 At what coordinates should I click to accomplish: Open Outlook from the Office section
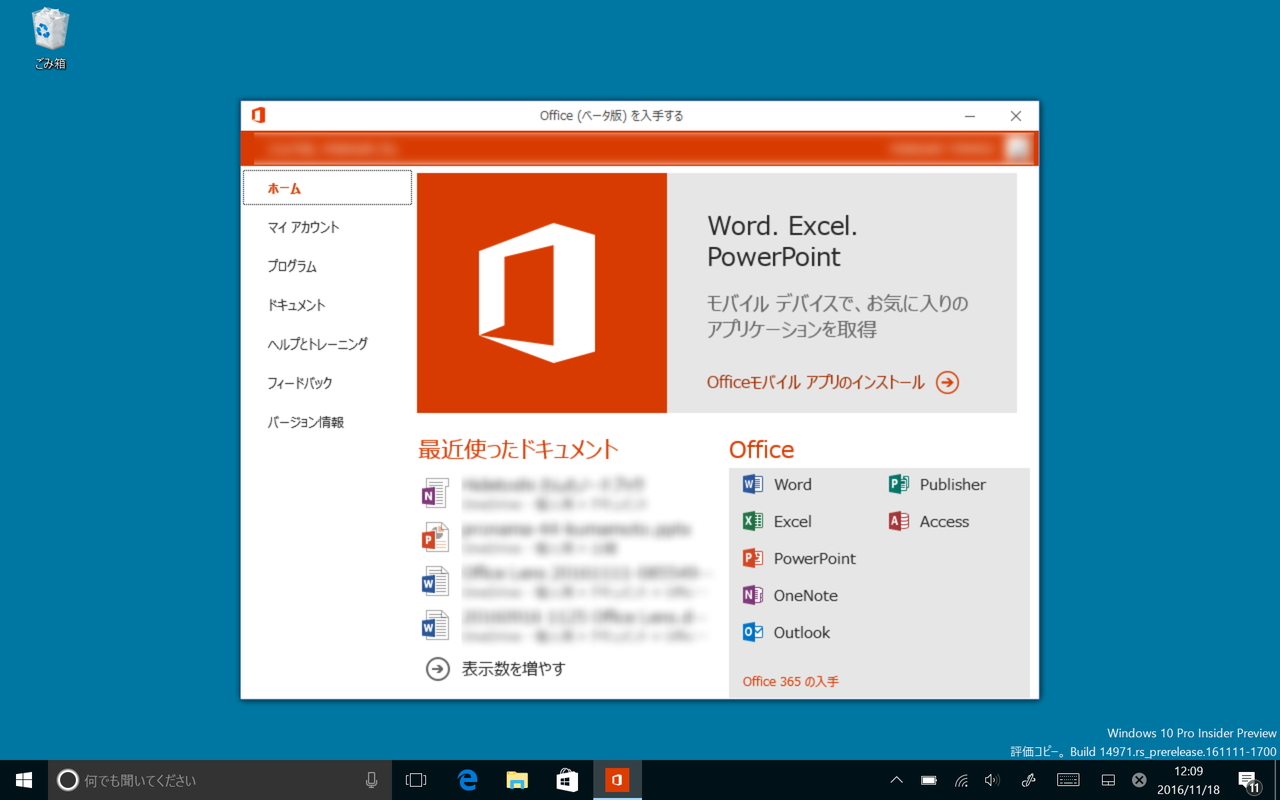[x=801, y=632]
